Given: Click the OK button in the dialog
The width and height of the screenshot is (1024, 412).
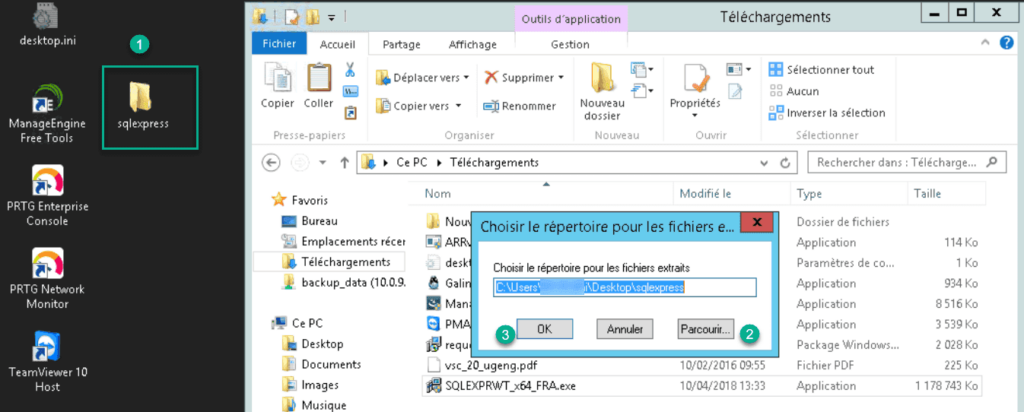Looking at the screenshot, I should (x=545, y=329).
